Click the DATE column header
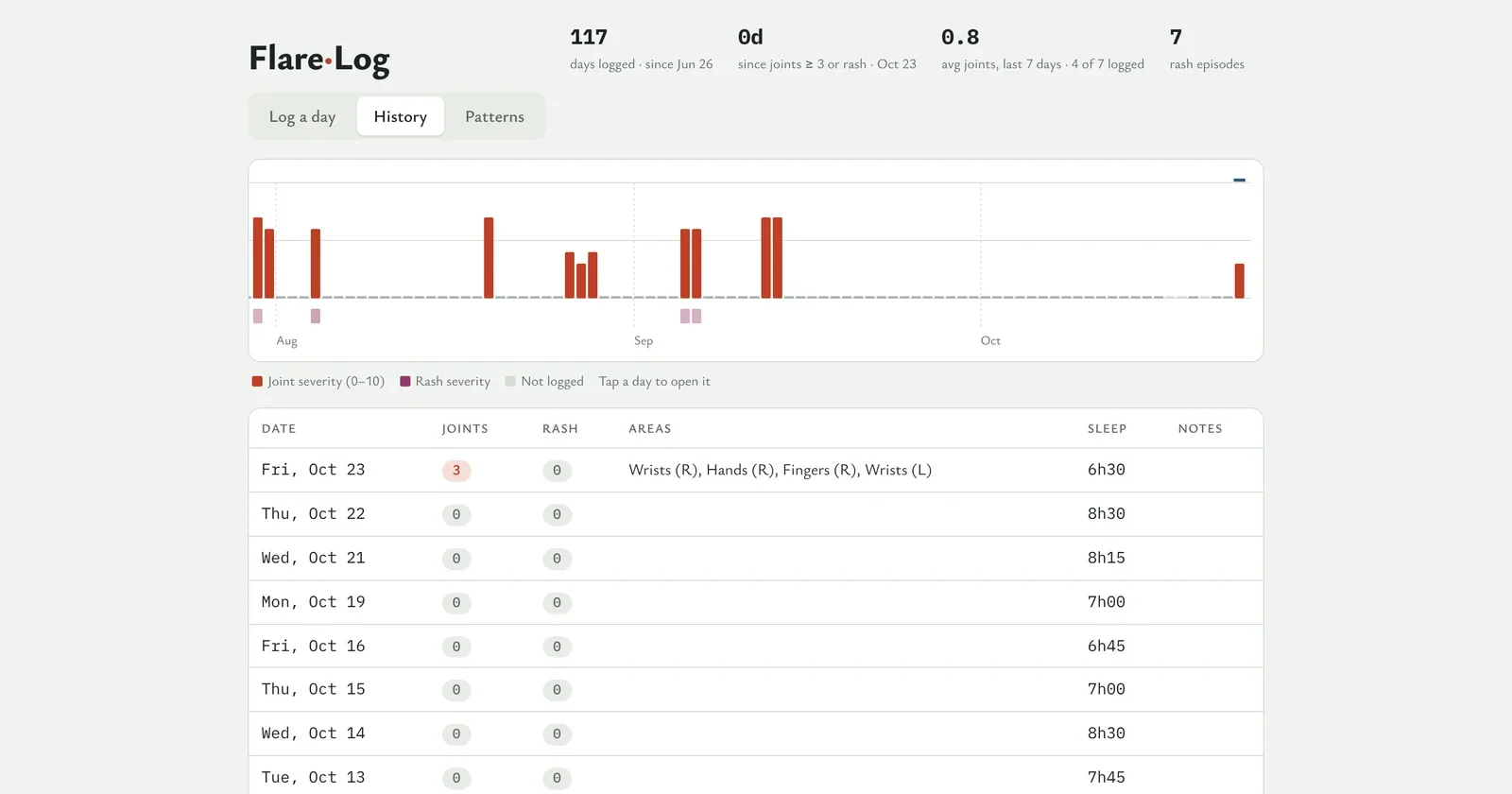The image size is (1512, 794). pyautogui.click(x=279, y=428)
